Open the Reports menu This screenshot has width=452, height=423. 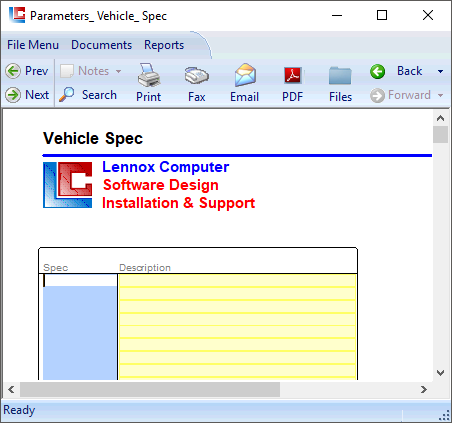tap(164, 45)
